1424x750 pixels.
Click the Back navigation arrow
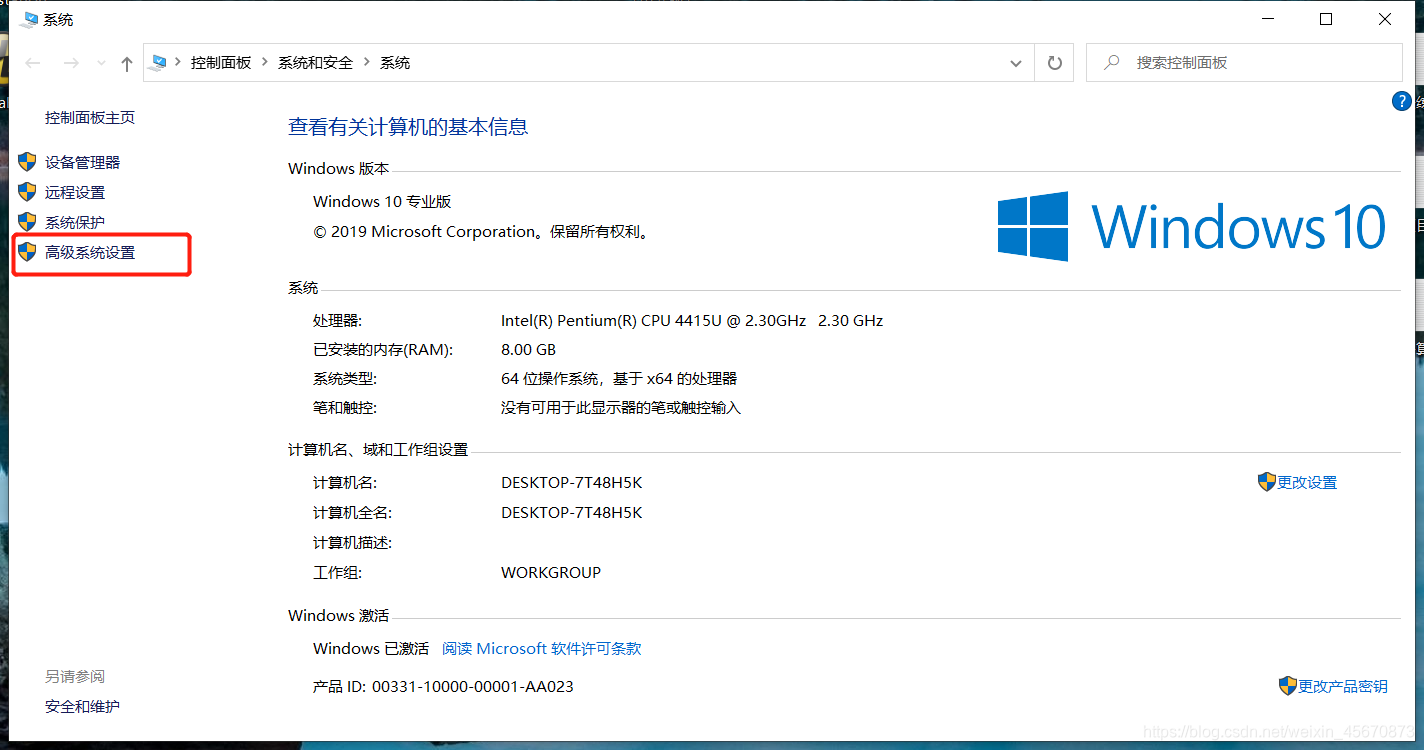pos(33,63)
